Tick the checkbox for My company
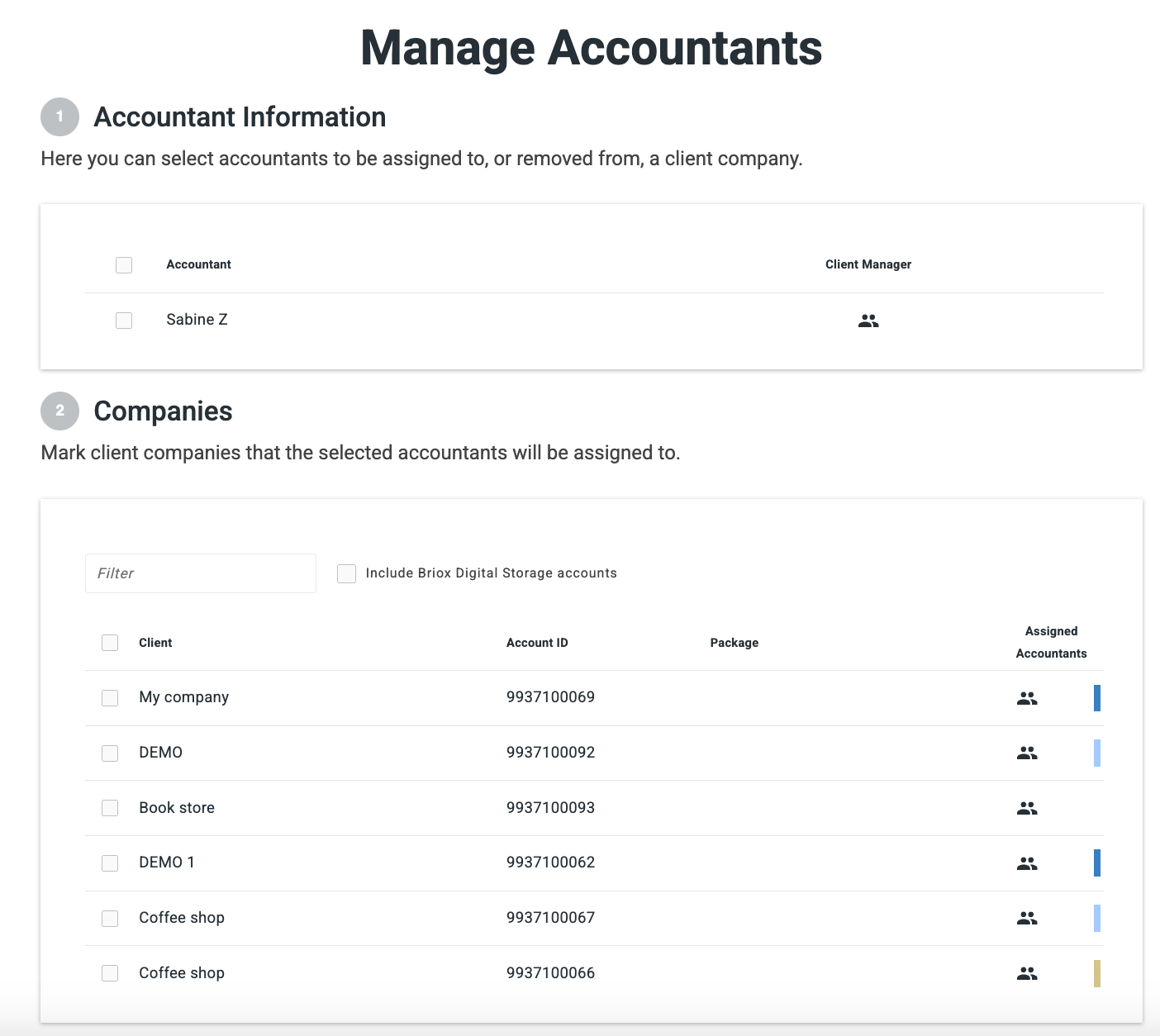1160x1036 pixels. pyautogui.click(x=110, y=698)
